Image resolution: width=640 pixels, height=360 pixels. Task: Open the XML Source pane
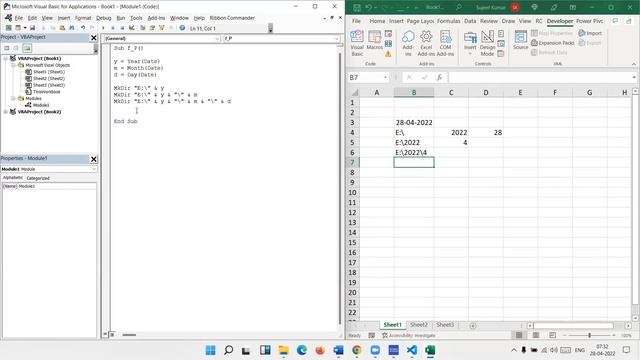[x=520, y=40]
